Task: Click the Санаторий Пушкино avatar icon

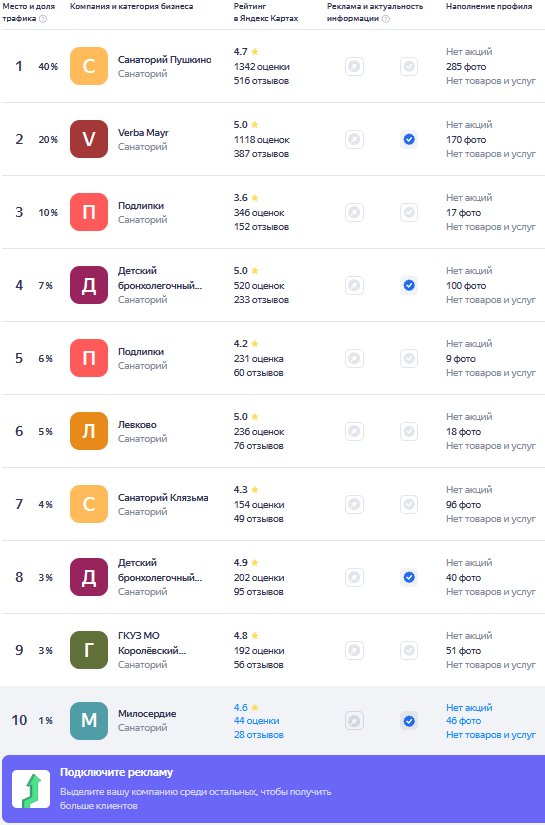Action: 89,66
